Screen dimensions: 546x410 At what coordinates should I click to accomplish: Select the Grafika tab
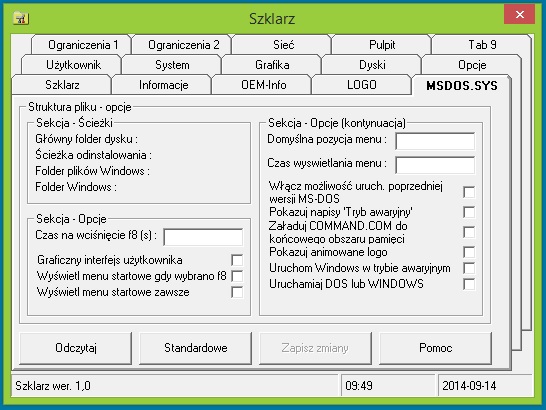pyautogui.click(x=272, y=65)
